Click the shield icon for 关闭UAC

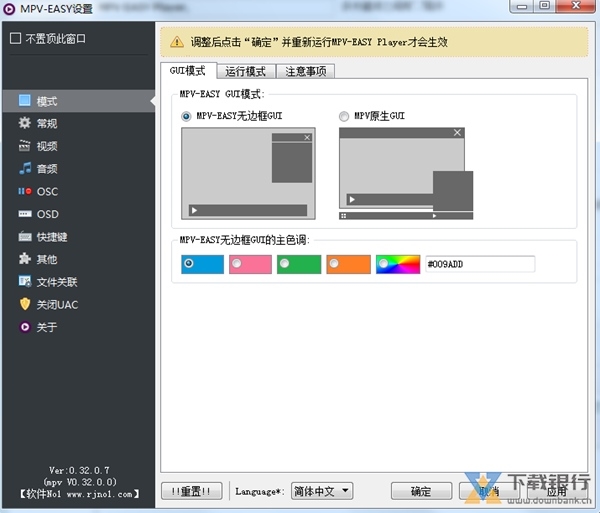click(x=24, y=304)
